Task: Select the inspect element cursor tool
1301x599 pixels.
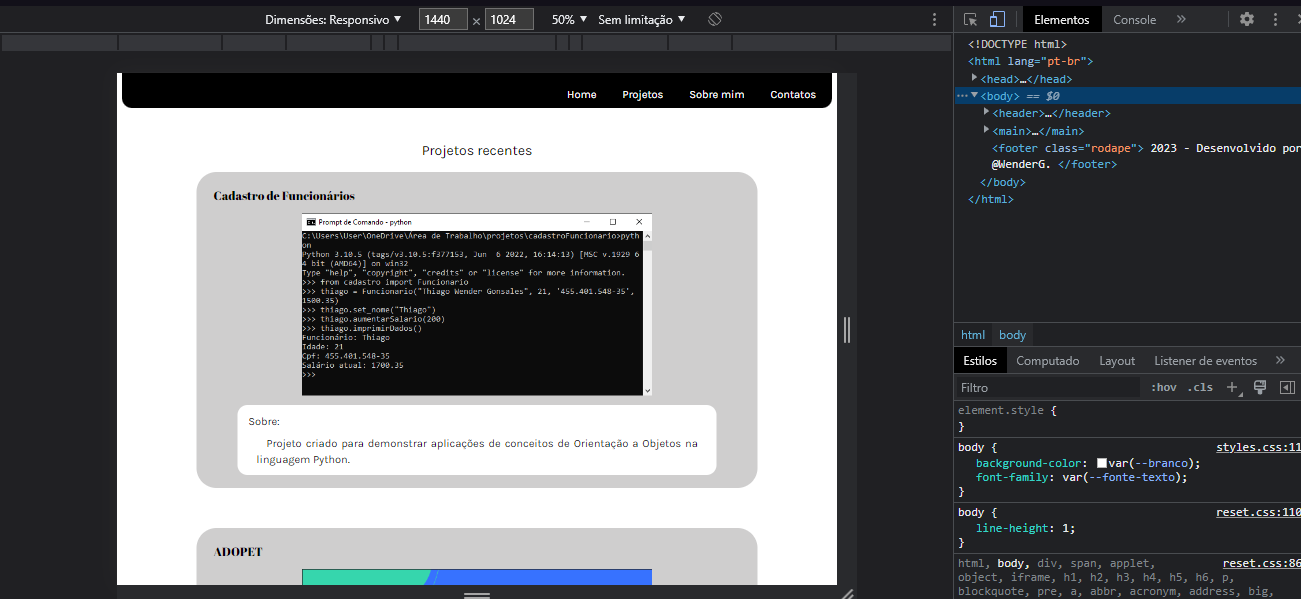Action: click(x=968, y=19)
